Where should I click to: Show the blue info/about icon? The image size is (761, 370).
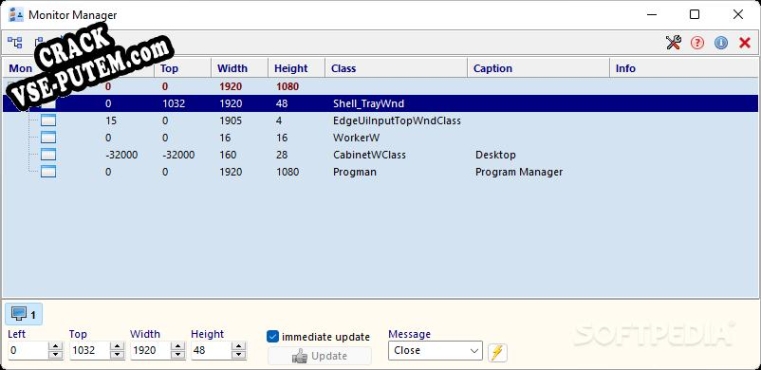[721, 43]
